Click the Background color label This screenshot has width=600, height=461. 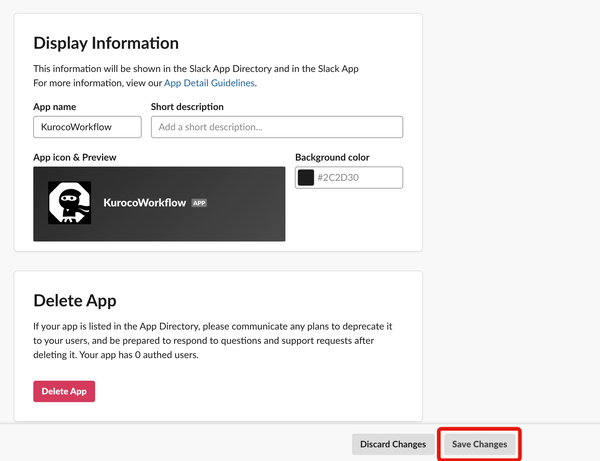coord(332,157)
